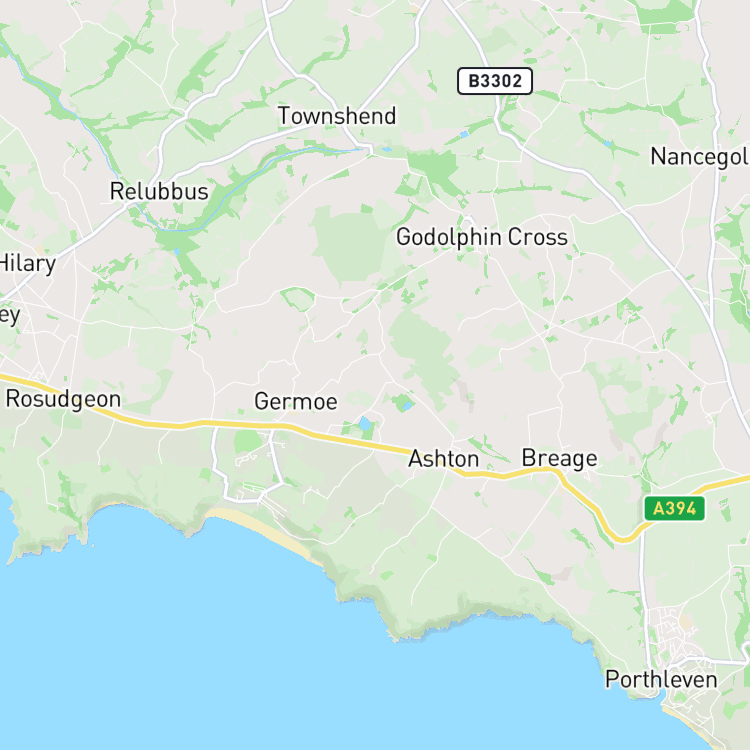Click the partially visible Hilary label
Viewport: 750px width, 750px height.
point(28,264)
